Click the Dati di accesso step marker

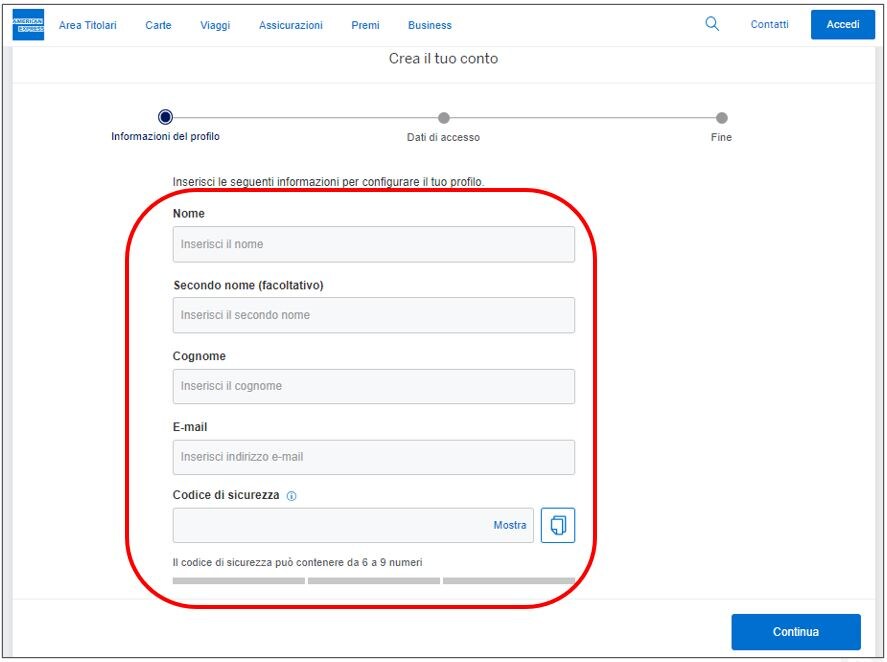[444, 118]
